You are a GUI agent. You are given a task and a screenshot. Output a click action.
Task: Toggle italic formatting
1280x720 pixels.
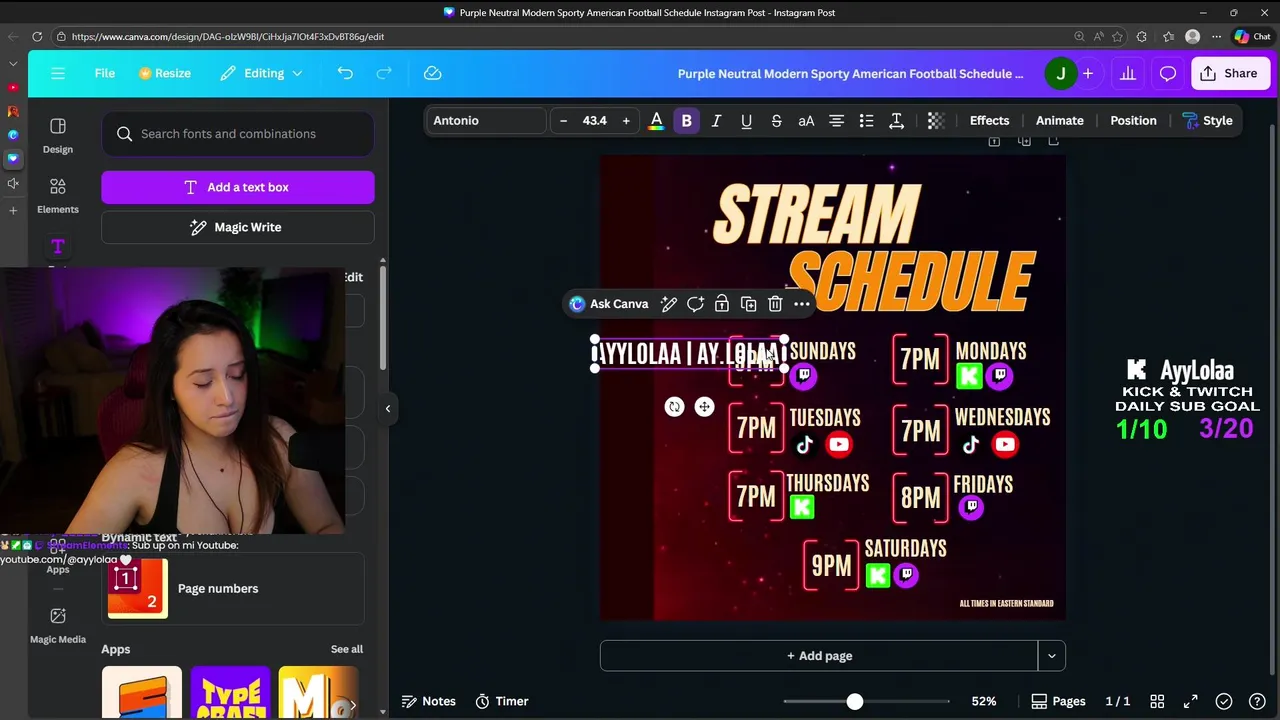[x=716, y=120]
